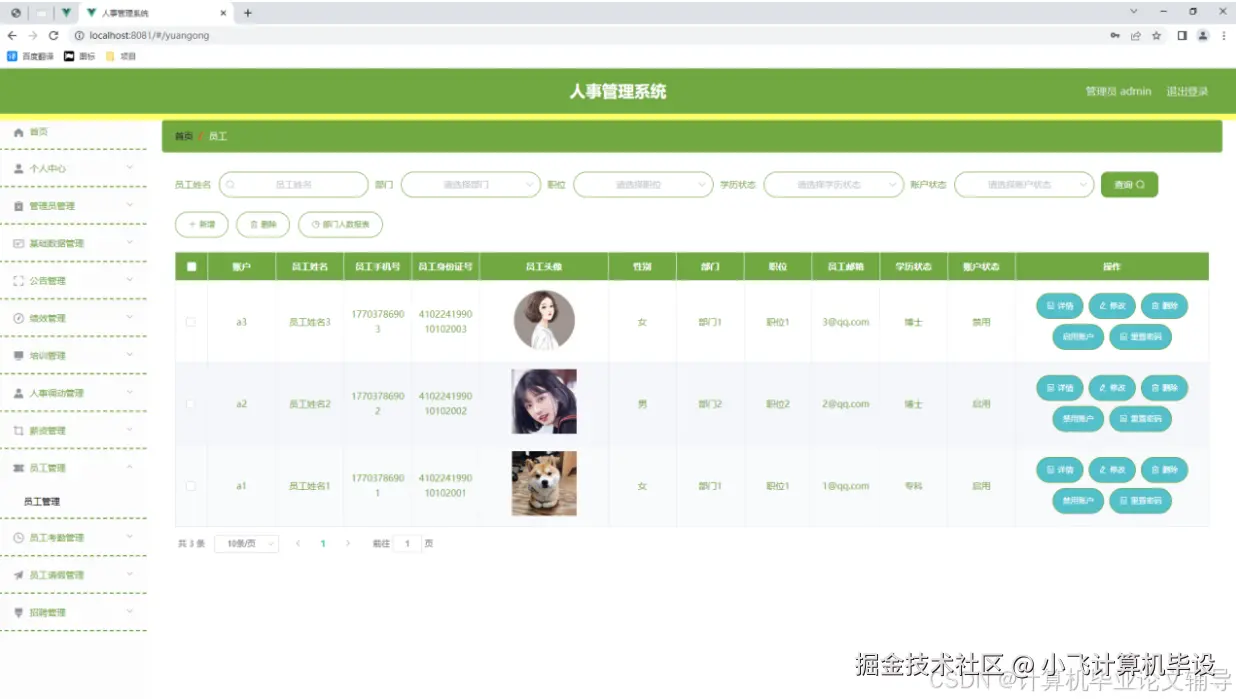Open the 部门 filter dropdown

click(470, 185)
